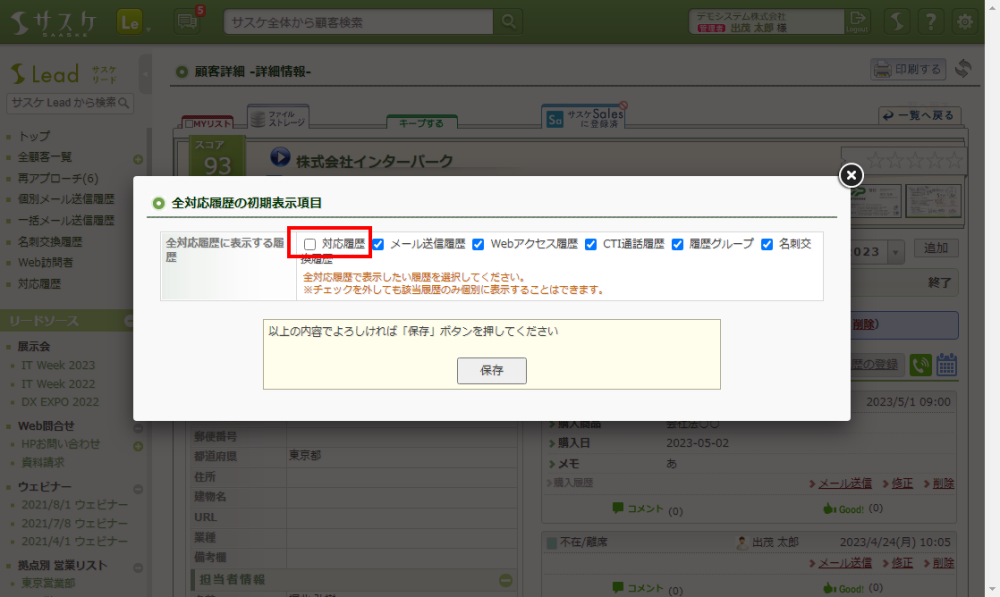Click the green CTI phone icon
1000x597 pixels.
point(921,365)
